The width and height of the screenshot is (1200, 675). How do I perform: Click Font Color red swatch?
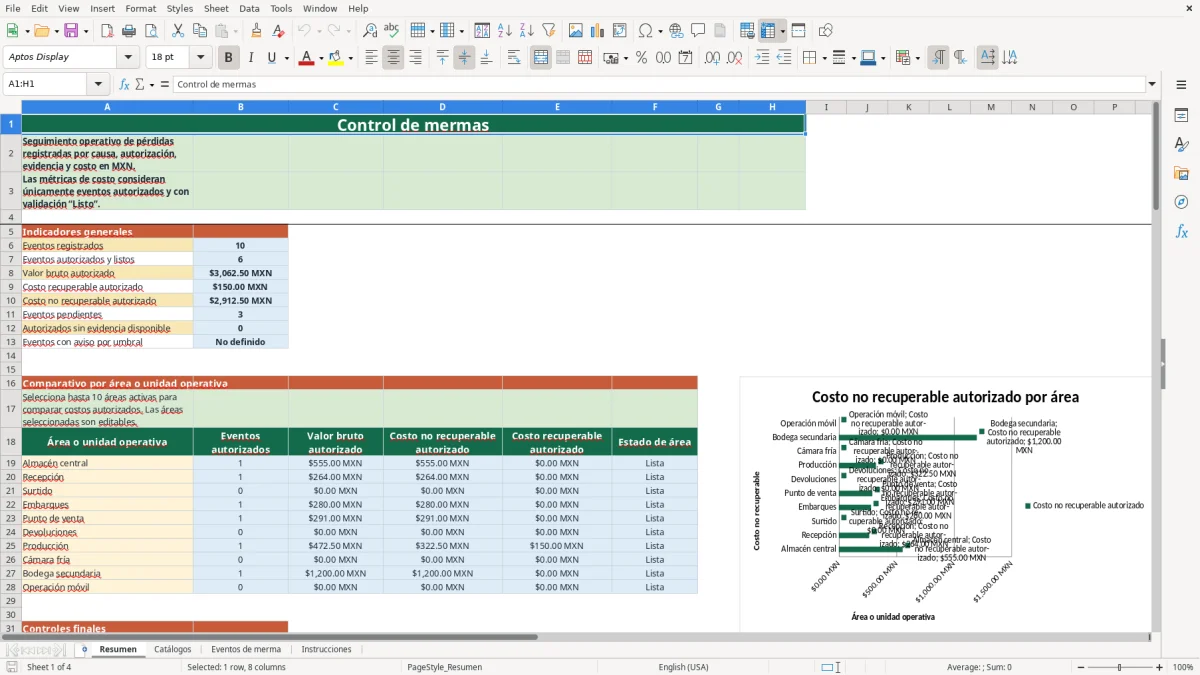(x=306, y=58)
